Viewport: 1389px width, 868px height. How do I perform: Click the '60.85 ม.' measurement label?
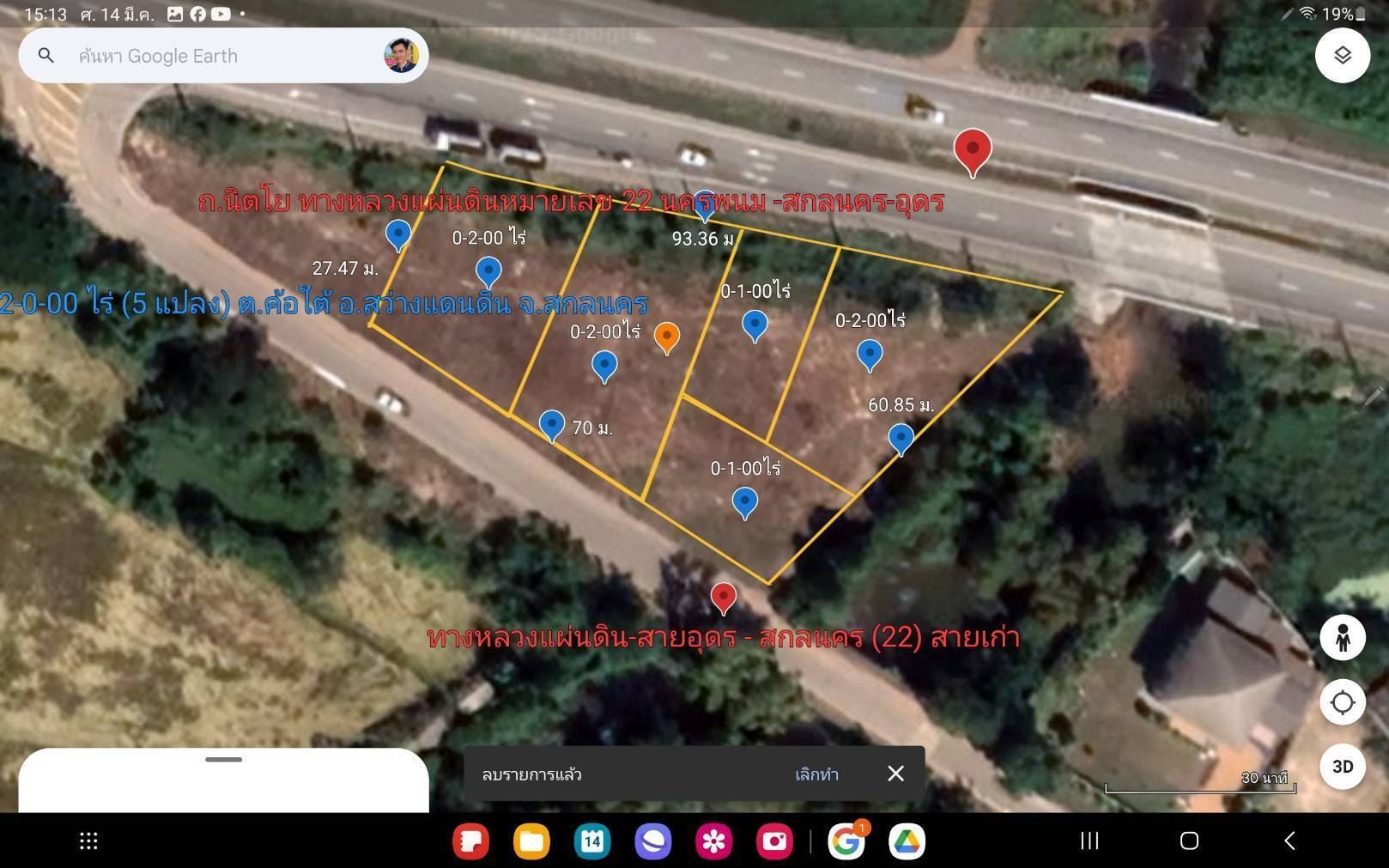coord(901,404)
